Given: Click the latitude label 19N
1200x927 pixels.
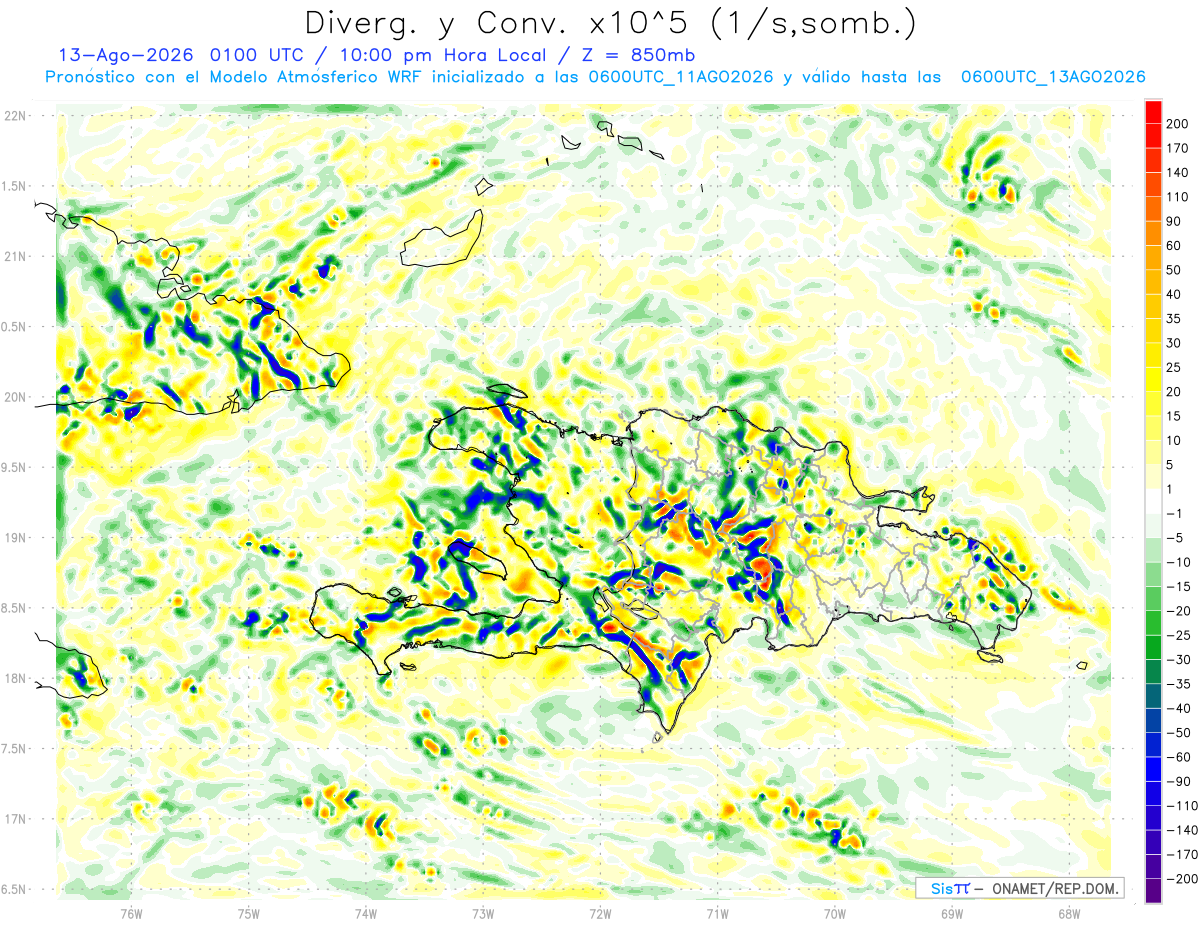Looking at the screenshot, I should [x=14, y=538].
